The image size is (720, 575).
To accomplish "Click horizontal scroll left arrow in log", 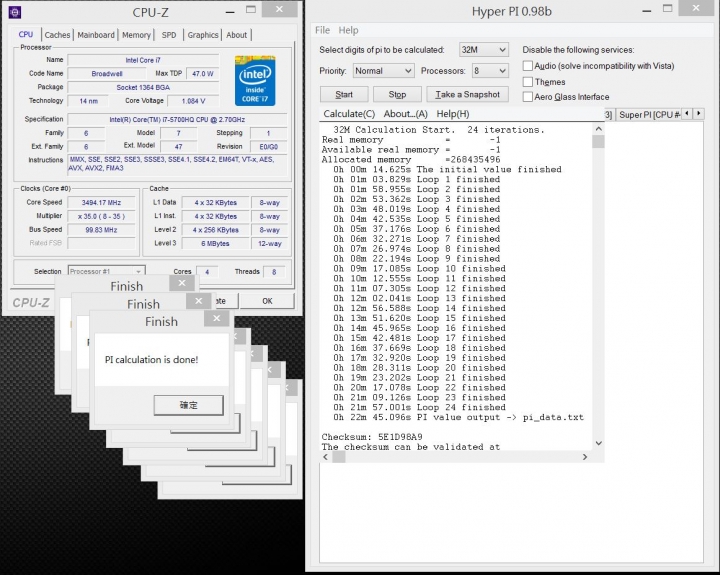I will coord(326,457).
